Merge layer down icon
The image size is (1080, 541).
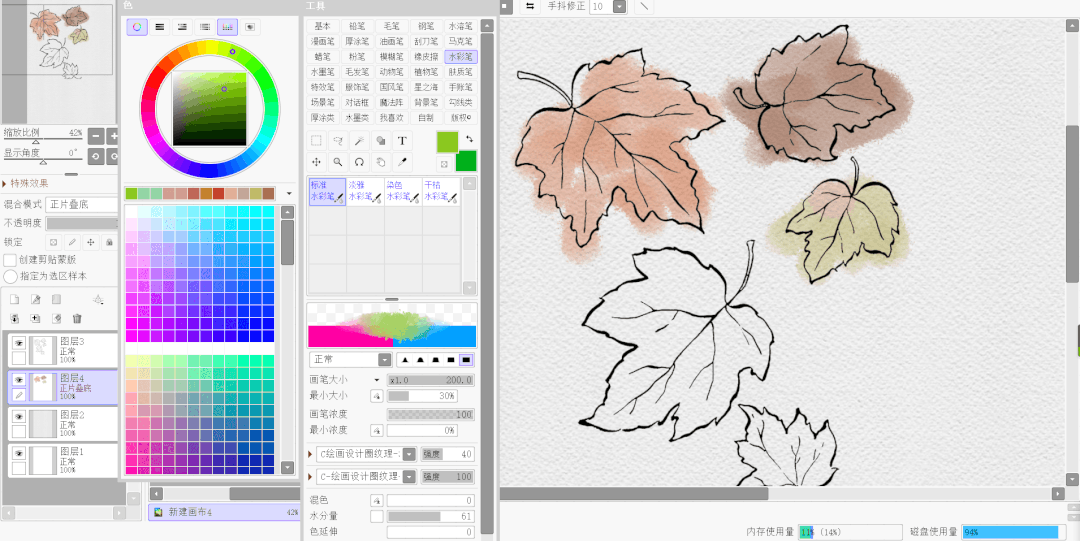pos(14,318)
